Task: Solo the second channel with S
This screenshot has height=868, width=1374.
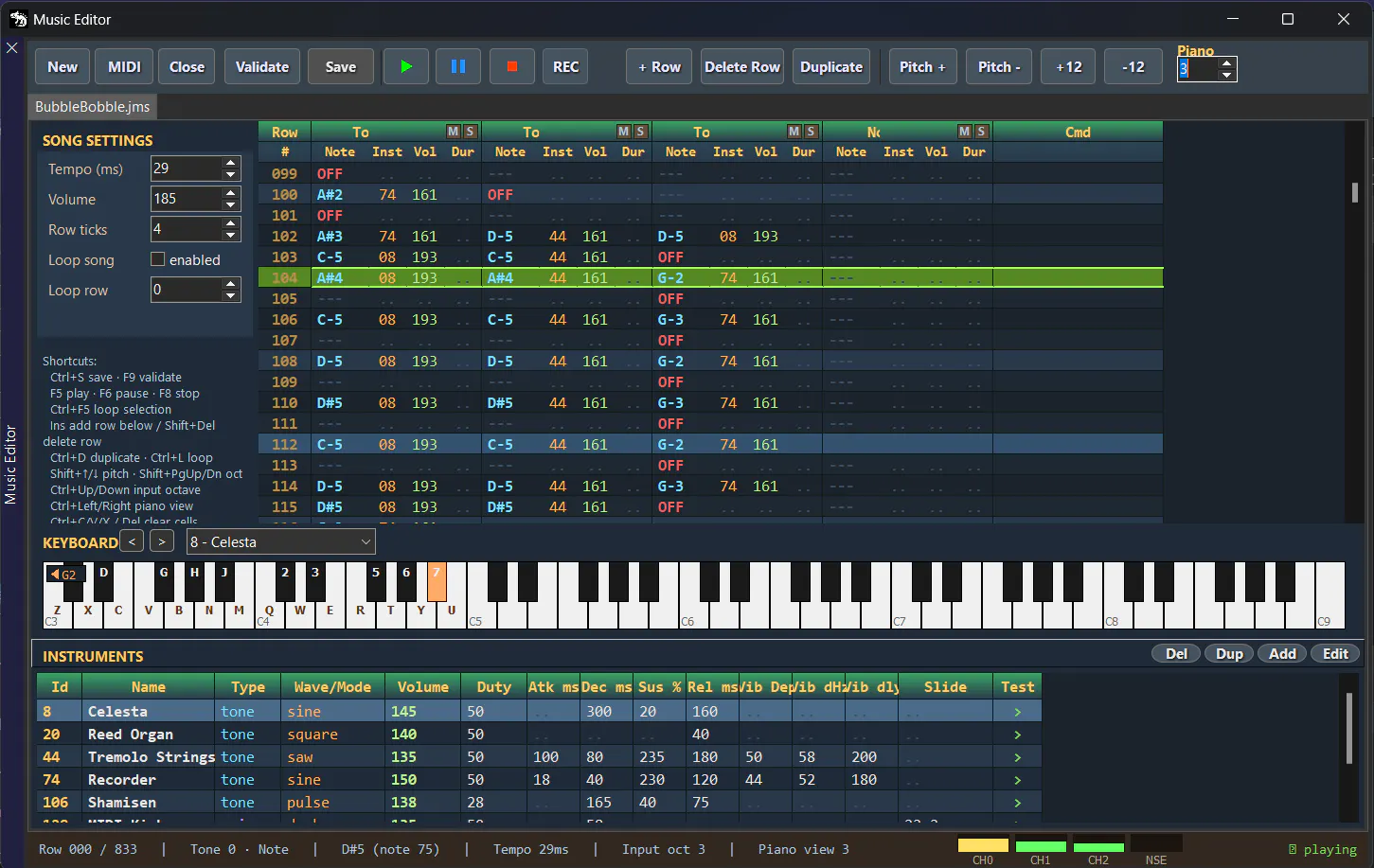Action: coord(640,132)
